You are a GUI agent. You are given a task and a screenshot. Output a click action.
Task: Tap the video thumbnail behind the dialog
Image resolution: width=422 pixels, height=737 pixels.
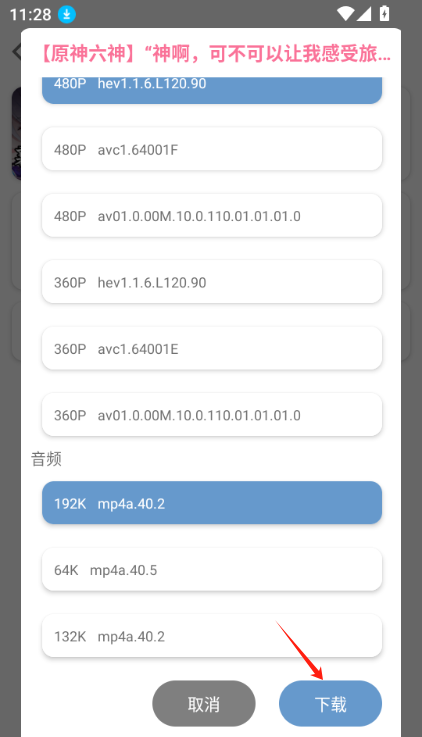pos(16,133)
